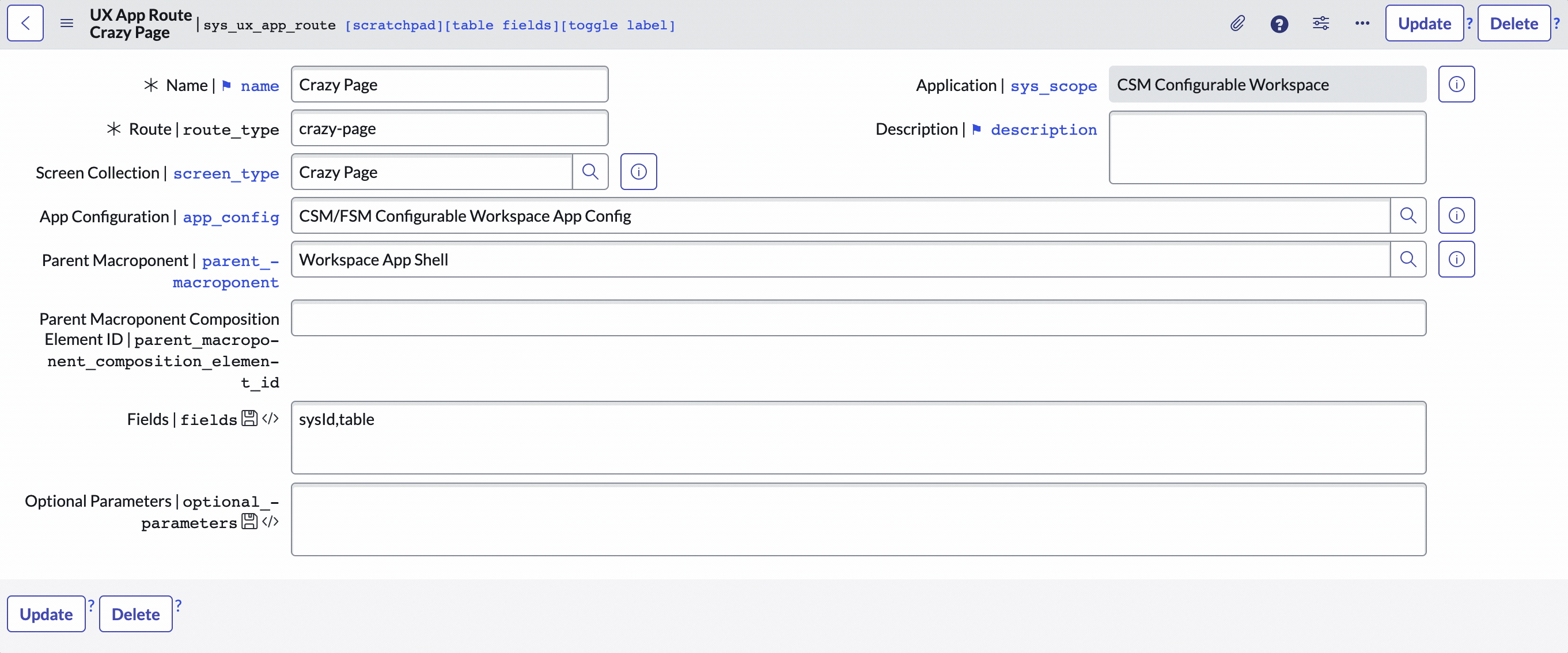Preview Screen Collection record info icon
Screen dimensions: 1568x653
point(638,172)
